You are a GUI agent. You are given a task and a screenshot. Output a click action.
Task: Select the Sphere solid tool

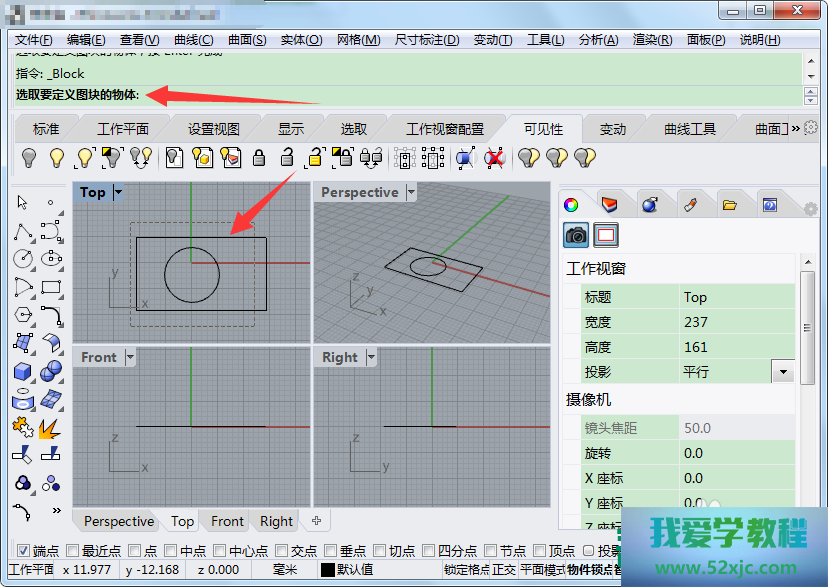[x=51, y=371]
